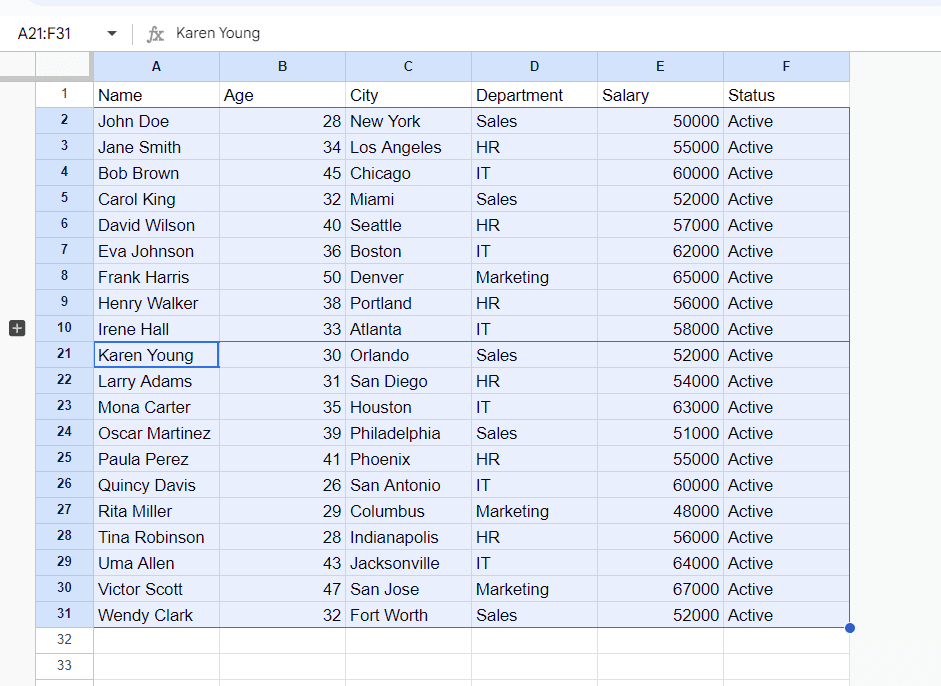Image resolution: width=941 pixels, height=686 pixels.
Task: Click the plus icon in the left margin
Action: tap(16, 327)
